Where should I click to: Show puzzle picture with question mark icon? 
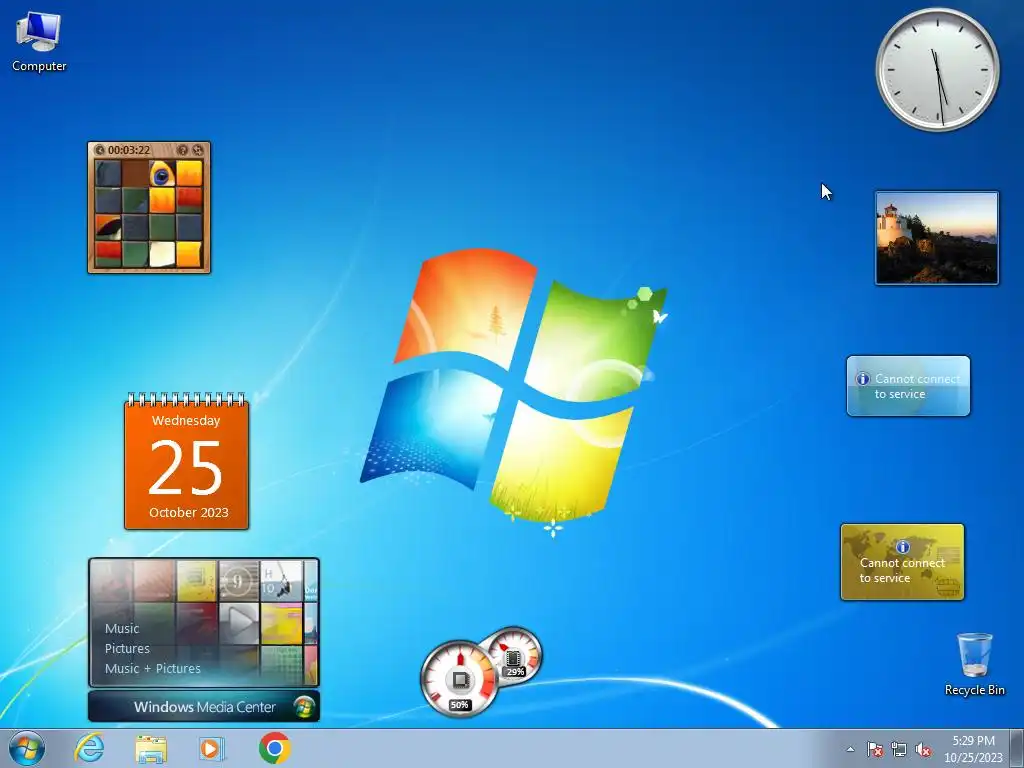coord(183,150)
